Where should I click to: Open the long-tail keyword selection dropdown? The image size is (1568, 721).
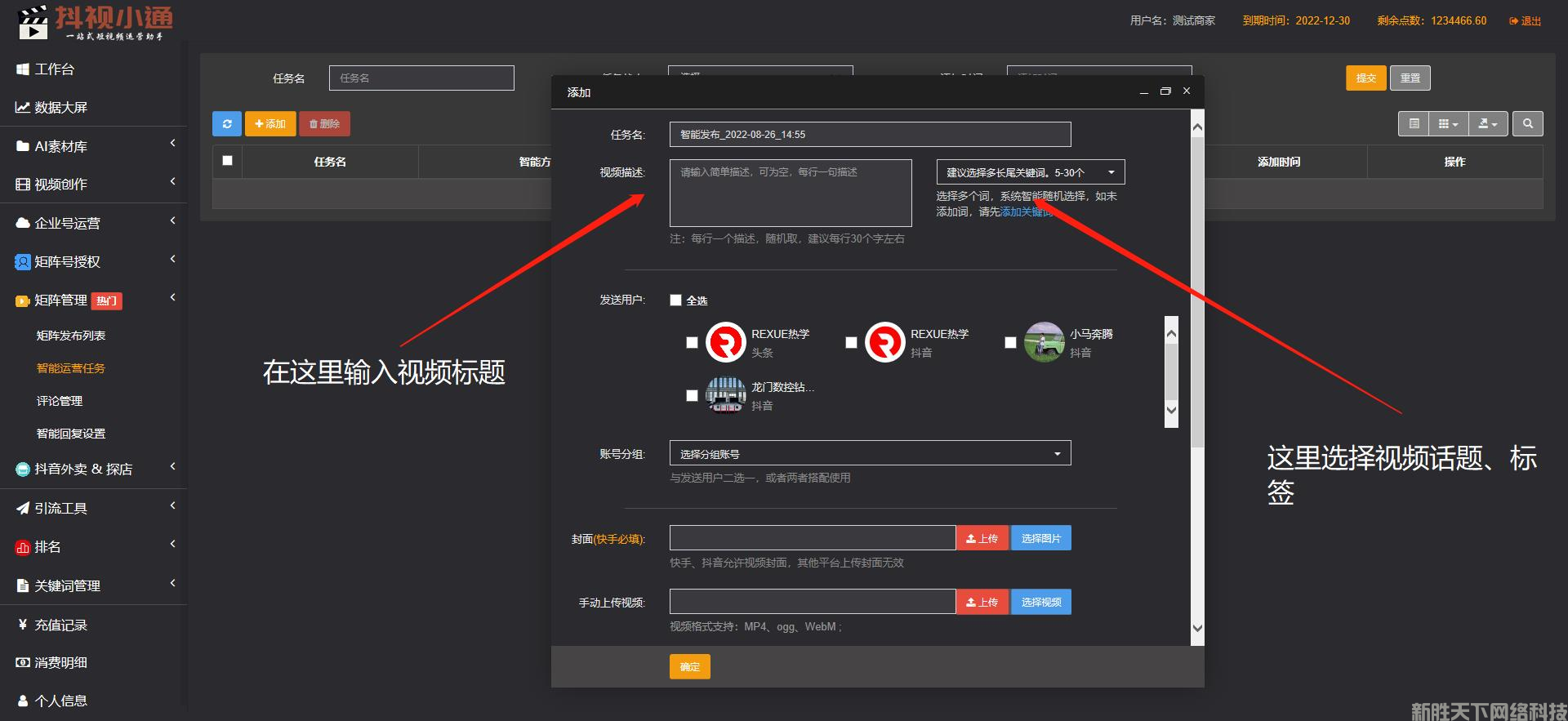pyautogui.click(x=1030, y=172)
